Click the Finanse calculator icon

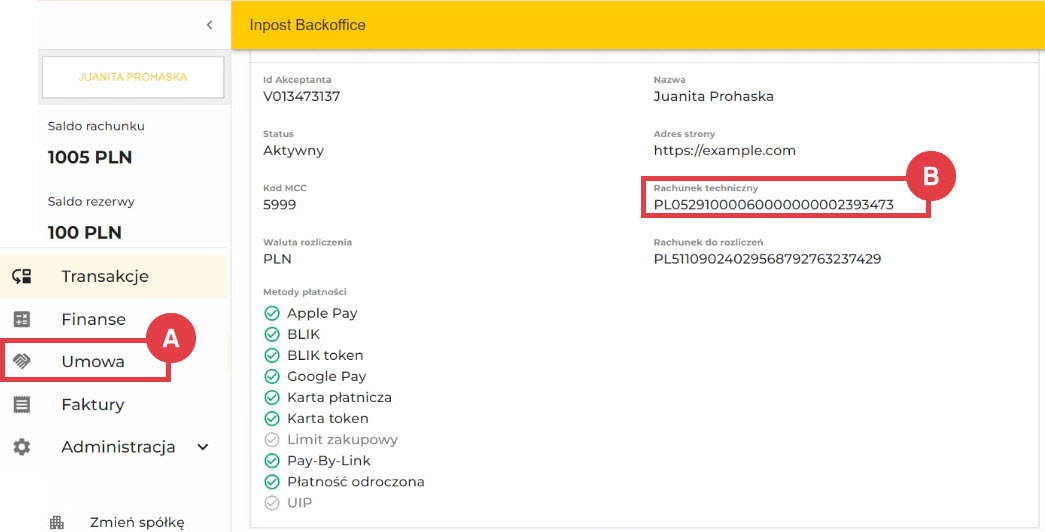22,319
